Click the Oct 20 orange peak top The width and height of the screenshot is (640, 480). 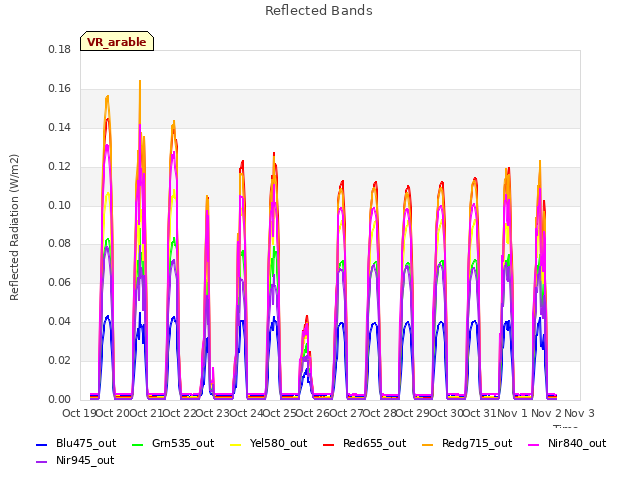click(107, 97)
